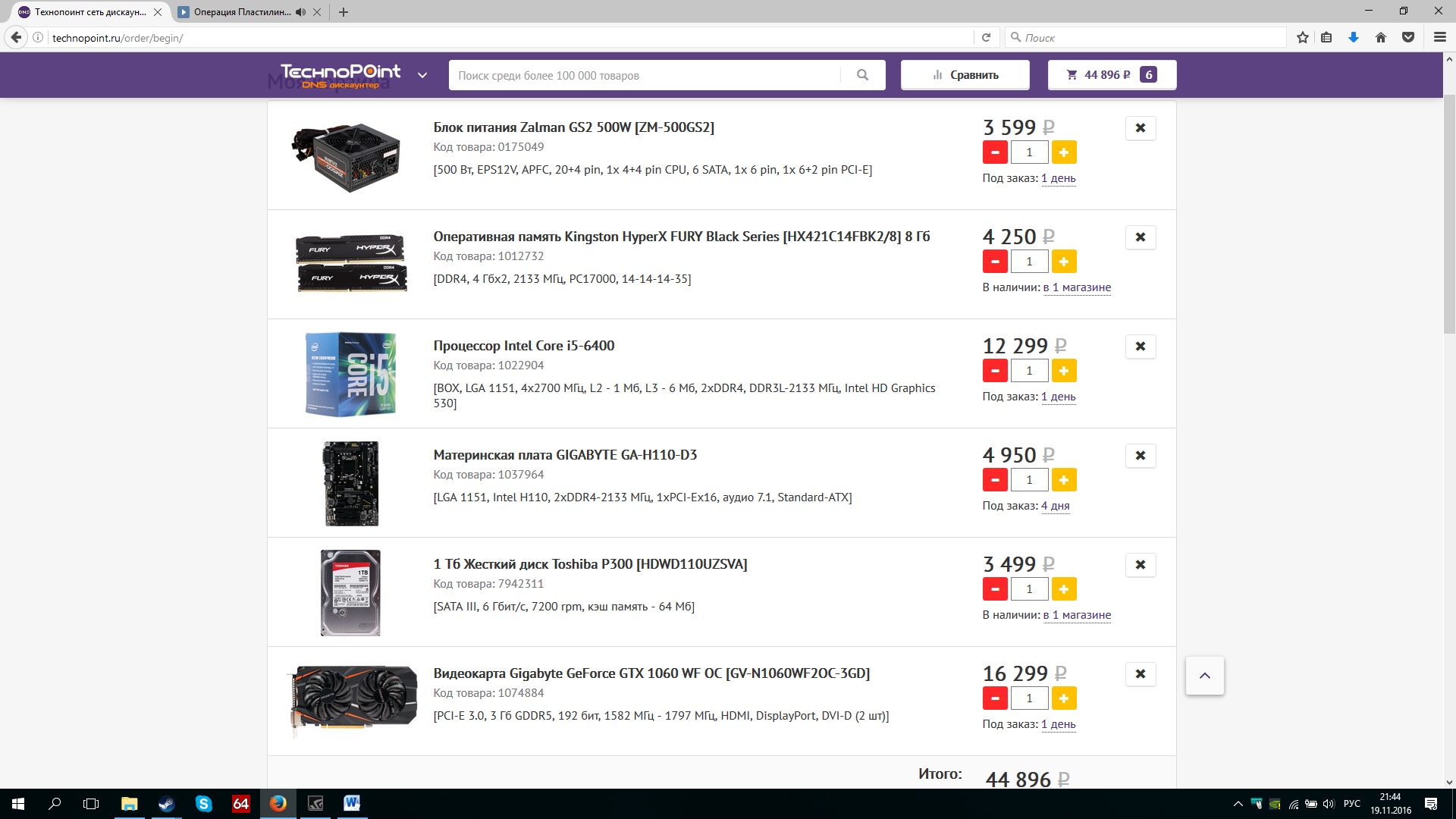Open the Сравнить compare button
The height and width of the screenshot is (819, 1456).
click(965, 75)
